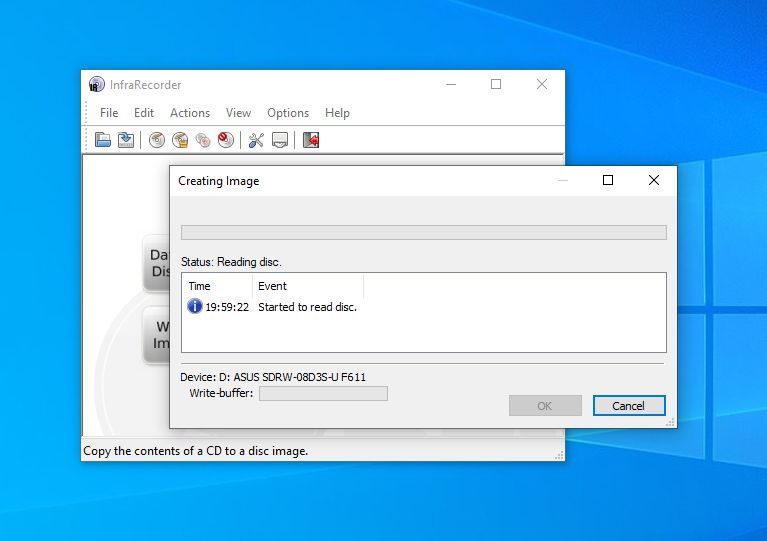Click the Save project toolbar icon
The height and width of the screenshot is (541, 767).
click(x=126, y=140)
